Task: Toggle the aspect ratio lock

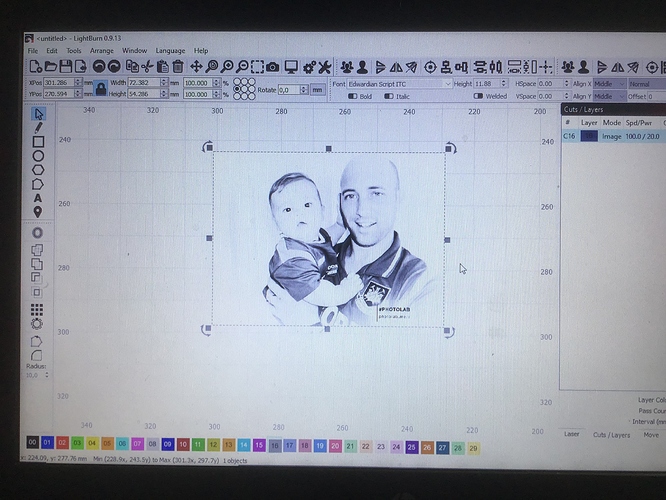Action: [x=101, y=88]
